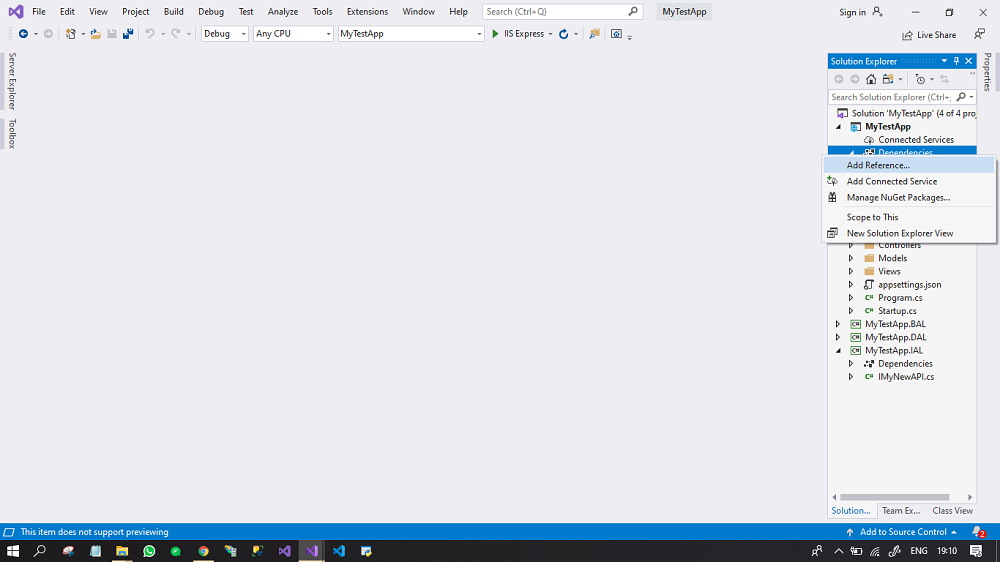This screenshot has width=1000, height=562.
Task: Expand the Models folder
Action: pos(851,258)
